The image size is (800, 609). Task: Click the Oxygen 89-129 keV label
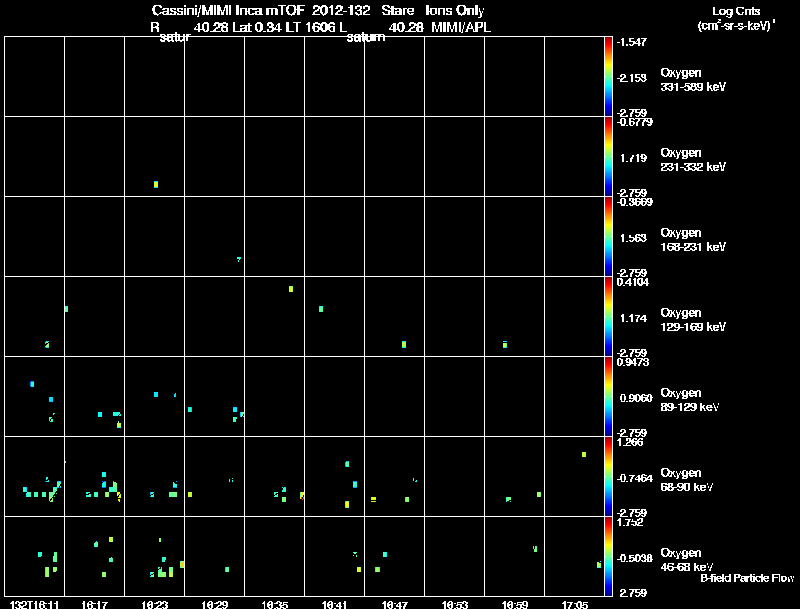(690, 400)
